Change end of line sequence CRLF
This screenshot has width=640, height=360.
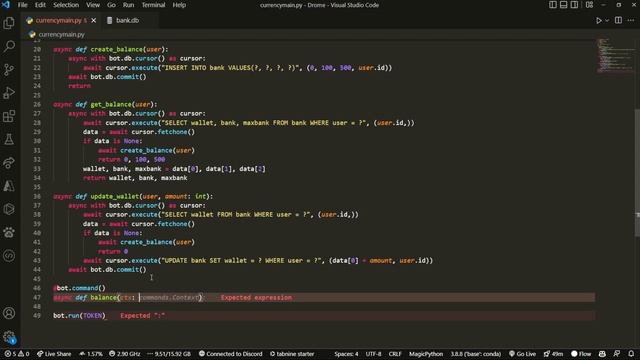395,354
